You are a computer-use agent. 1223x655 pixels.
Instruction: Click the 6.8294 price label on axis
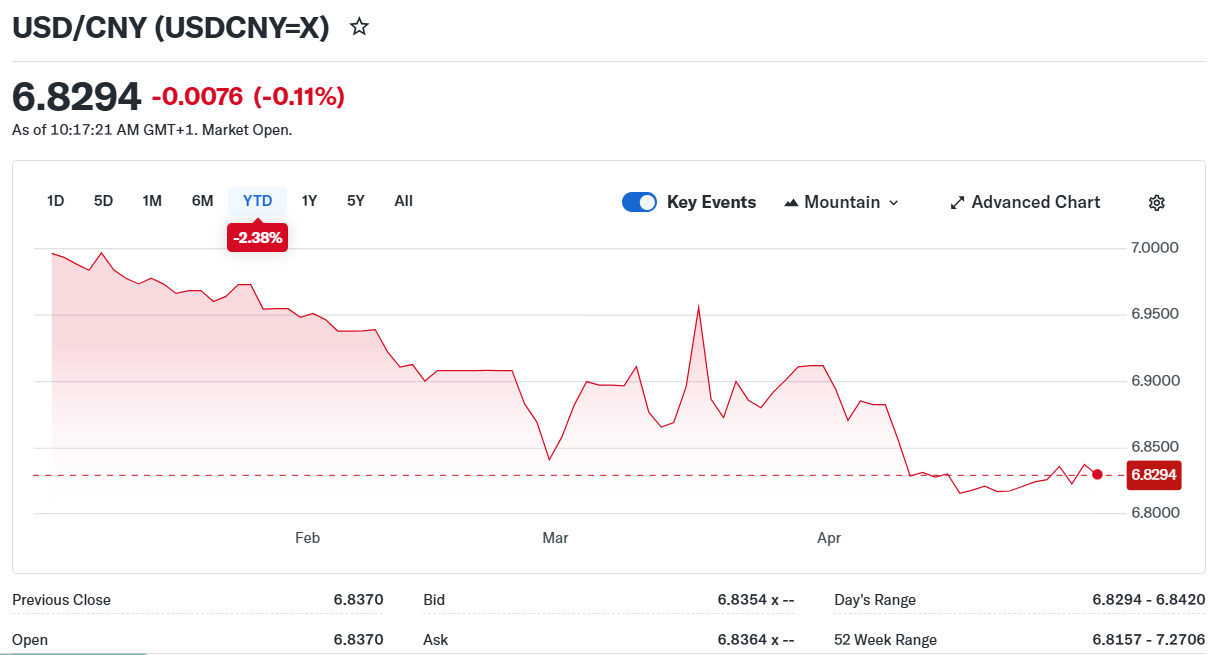1153,475
